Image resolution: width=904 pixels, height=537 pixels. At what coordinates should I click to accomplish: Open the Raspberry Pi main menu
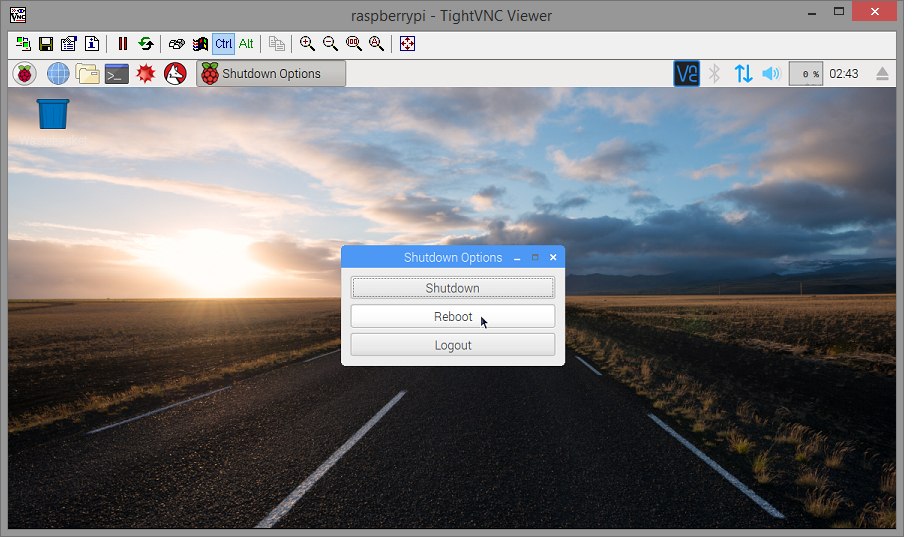(x=24, y=74)
